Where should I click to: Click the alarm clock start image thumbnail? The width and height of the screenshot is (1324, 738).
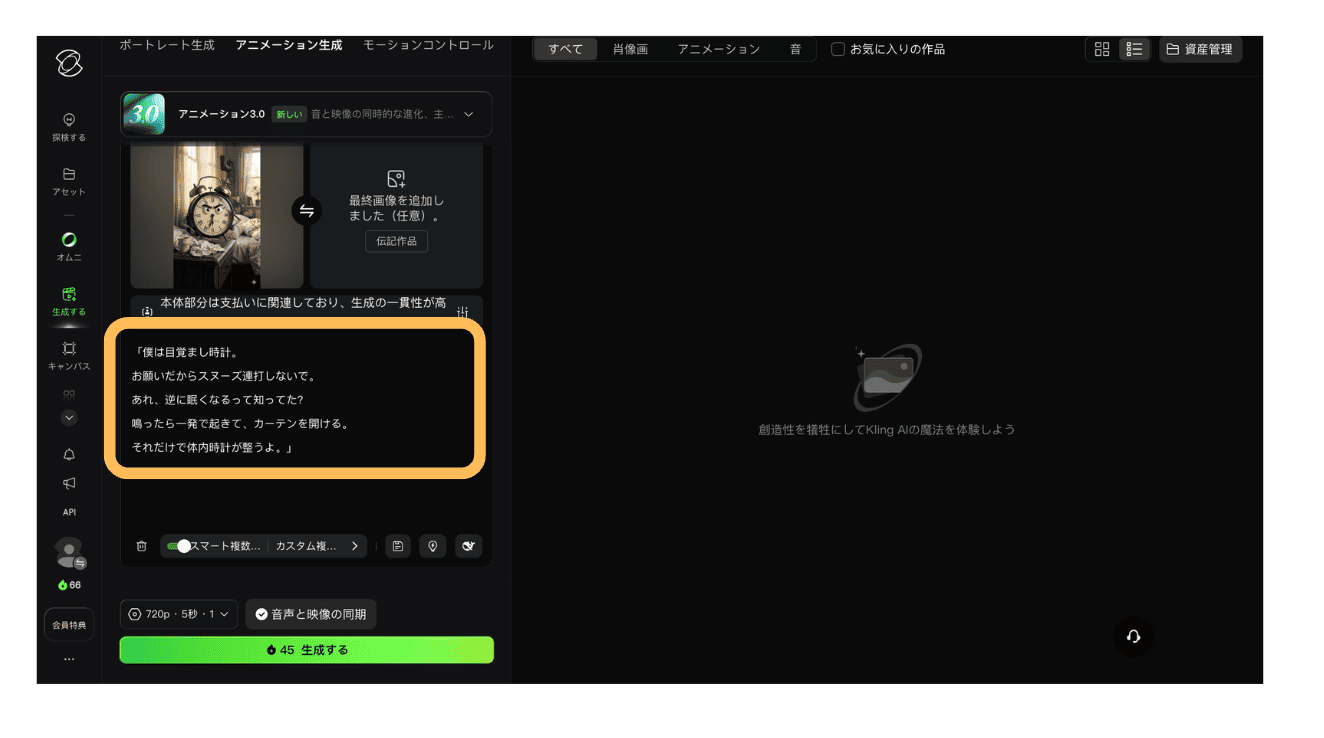coord(217,216)
